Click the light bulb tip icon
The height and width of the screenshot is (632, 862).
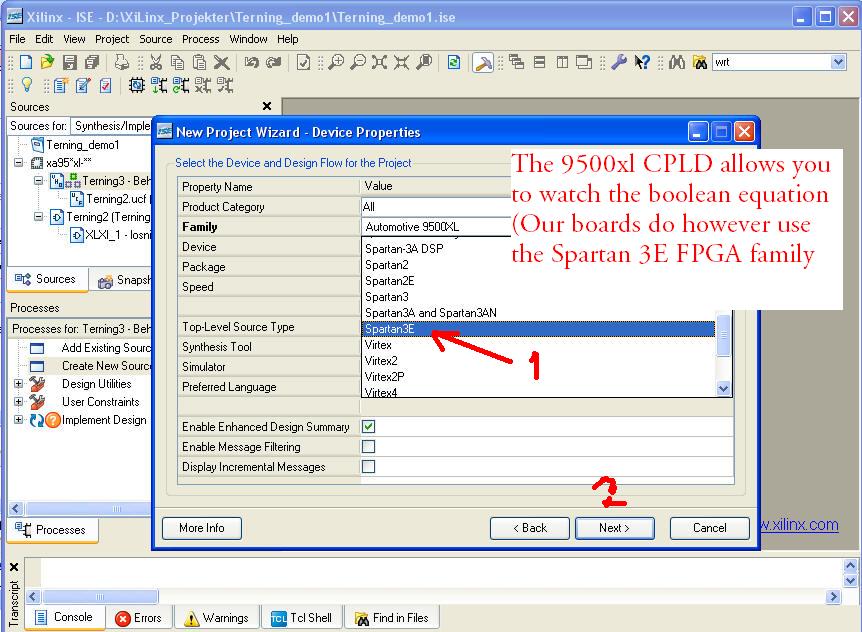pos(26,85)
